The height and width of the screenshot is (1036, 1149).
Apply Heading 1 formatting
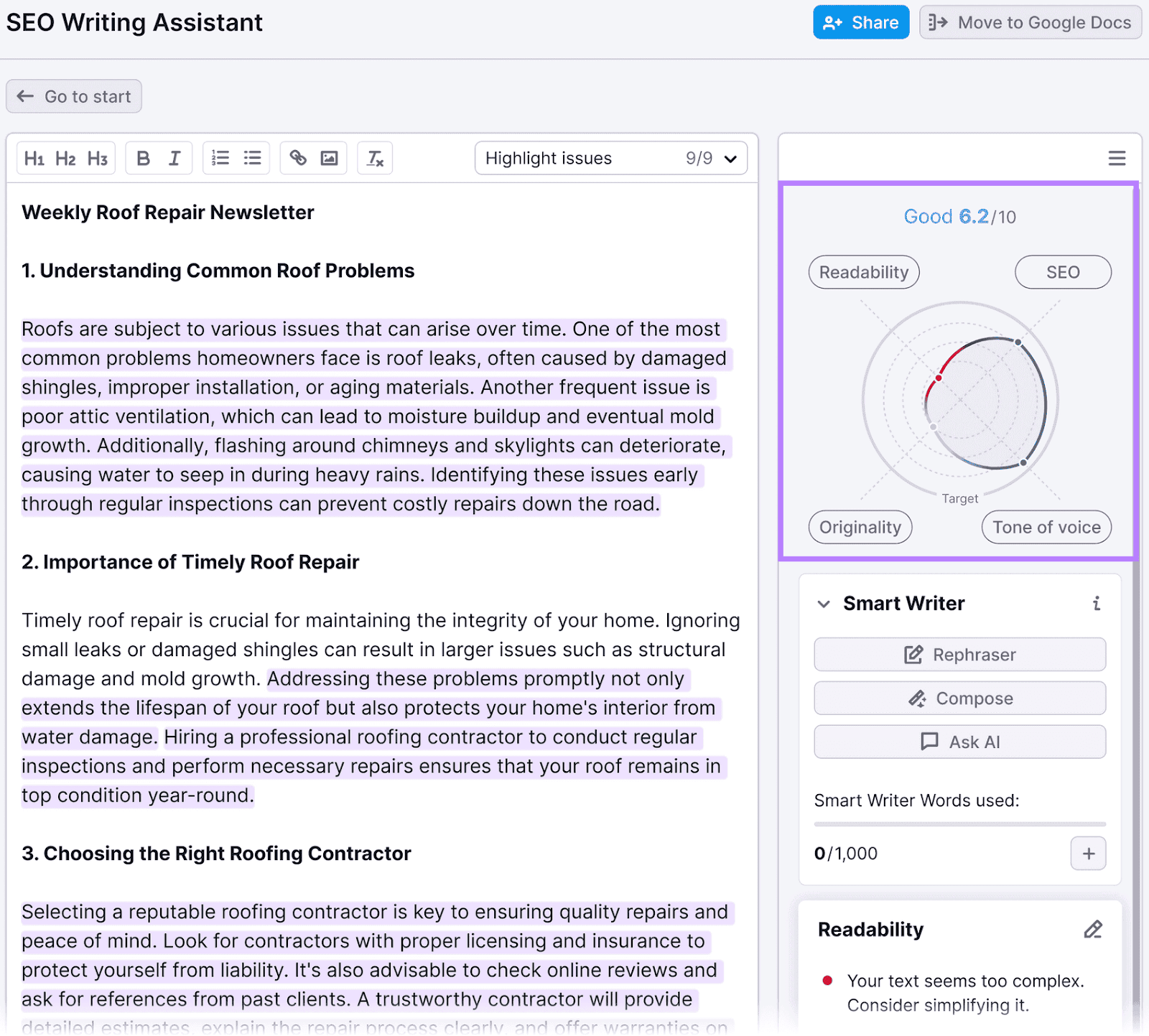[34, 158]
